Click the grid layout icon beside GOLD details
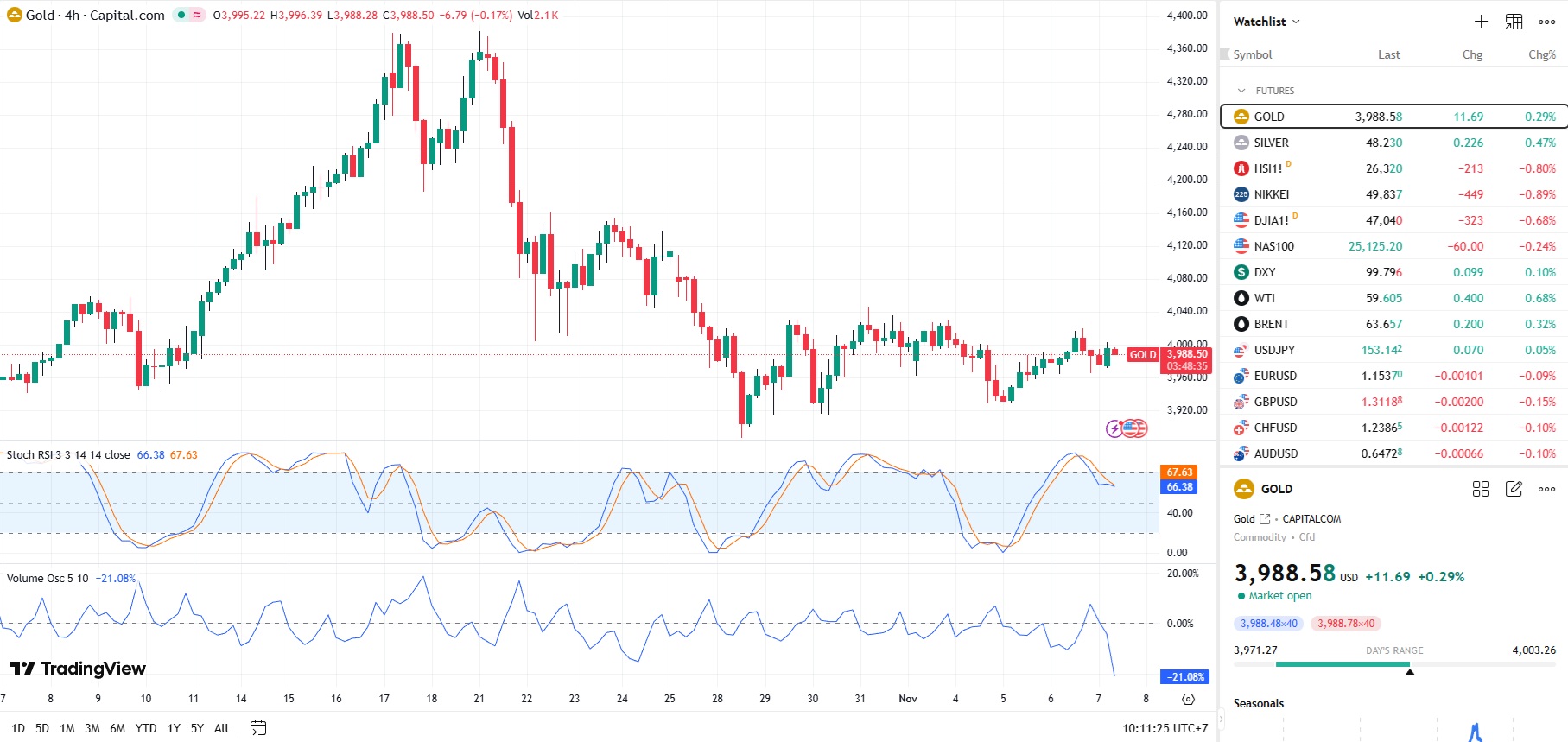The width and height of the screenshot is (1568, 742). pyautogui.click(x=1481, y=489)
